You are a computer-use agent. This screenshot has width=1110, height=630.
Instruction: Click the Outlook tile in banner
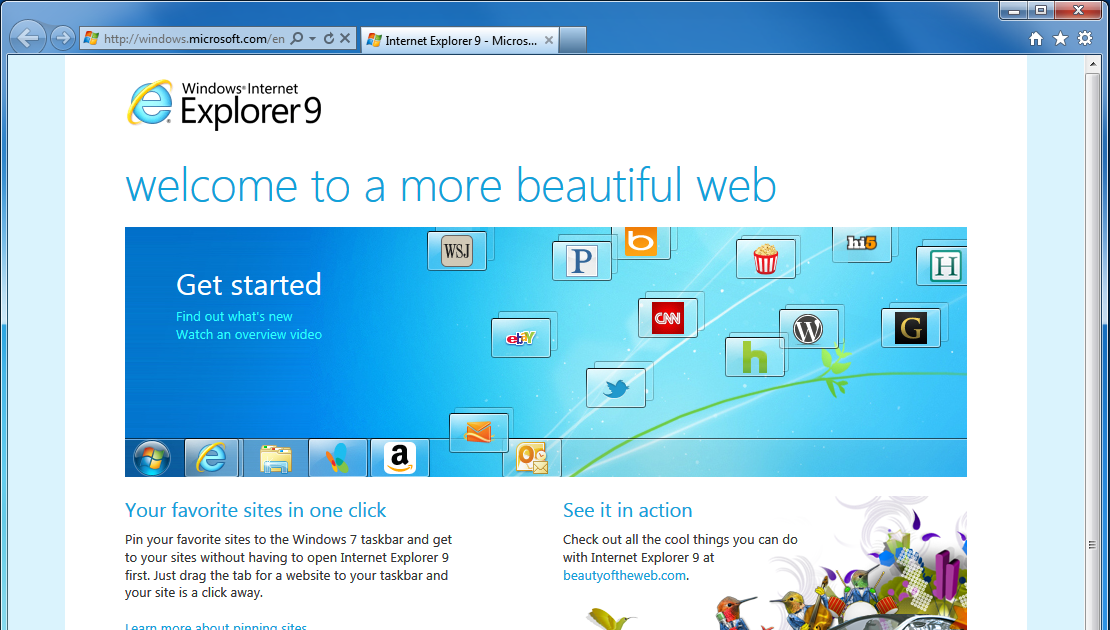[532, 457]
